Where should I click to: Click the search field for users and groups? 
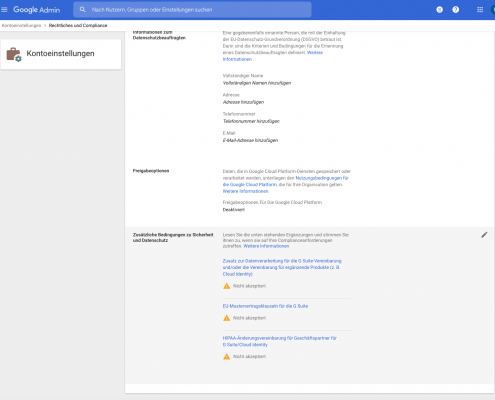coord(192,10)
